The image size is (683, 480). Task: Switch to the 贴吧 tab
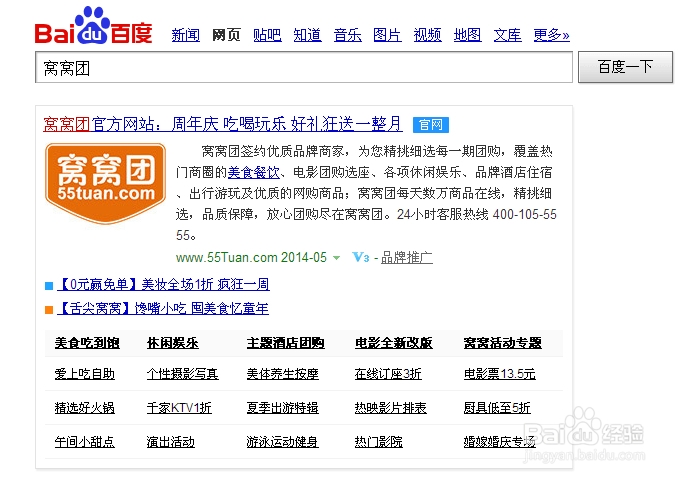(x=267, y=35)
